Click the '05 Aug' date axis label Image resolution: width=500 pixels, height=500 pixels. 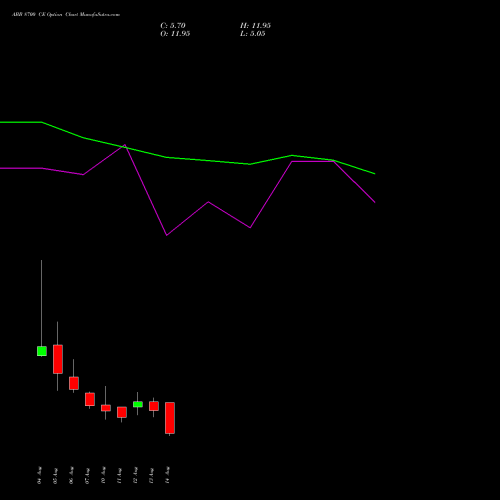56,475
